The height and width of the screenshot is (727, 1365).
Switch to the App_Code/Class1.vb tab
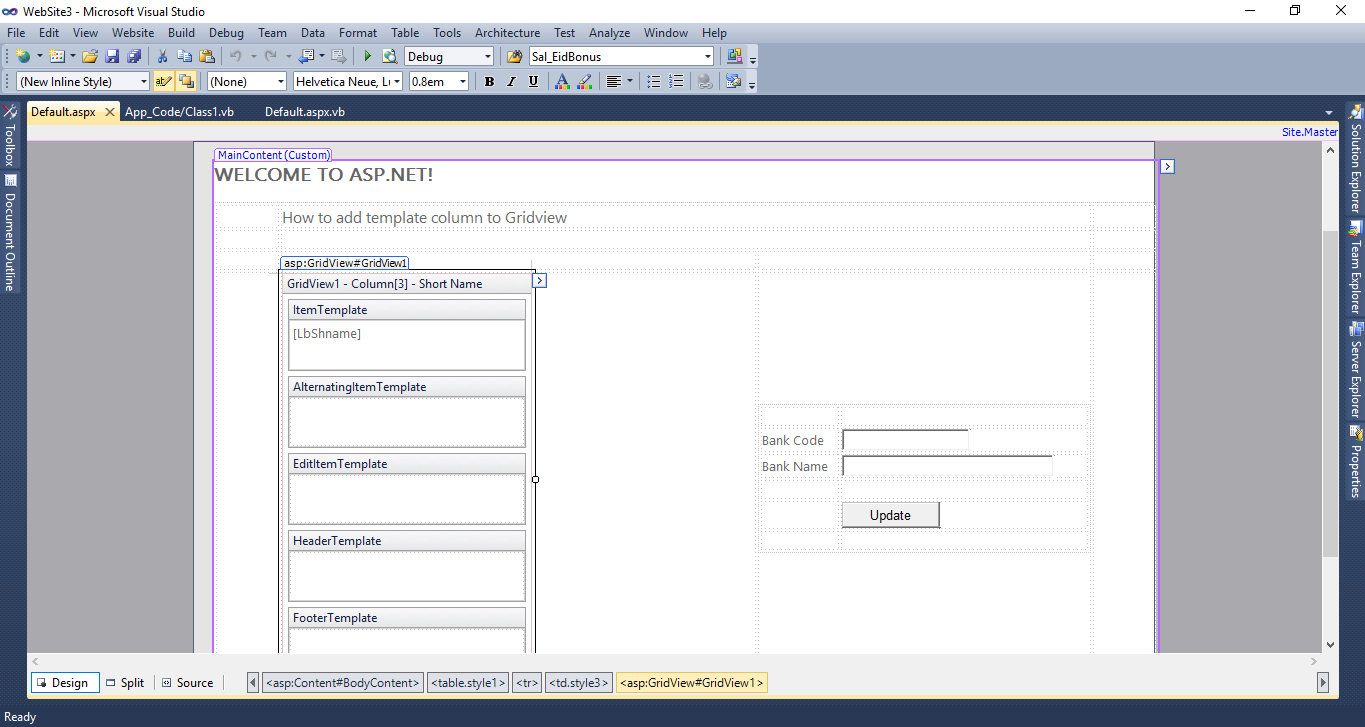179,112
